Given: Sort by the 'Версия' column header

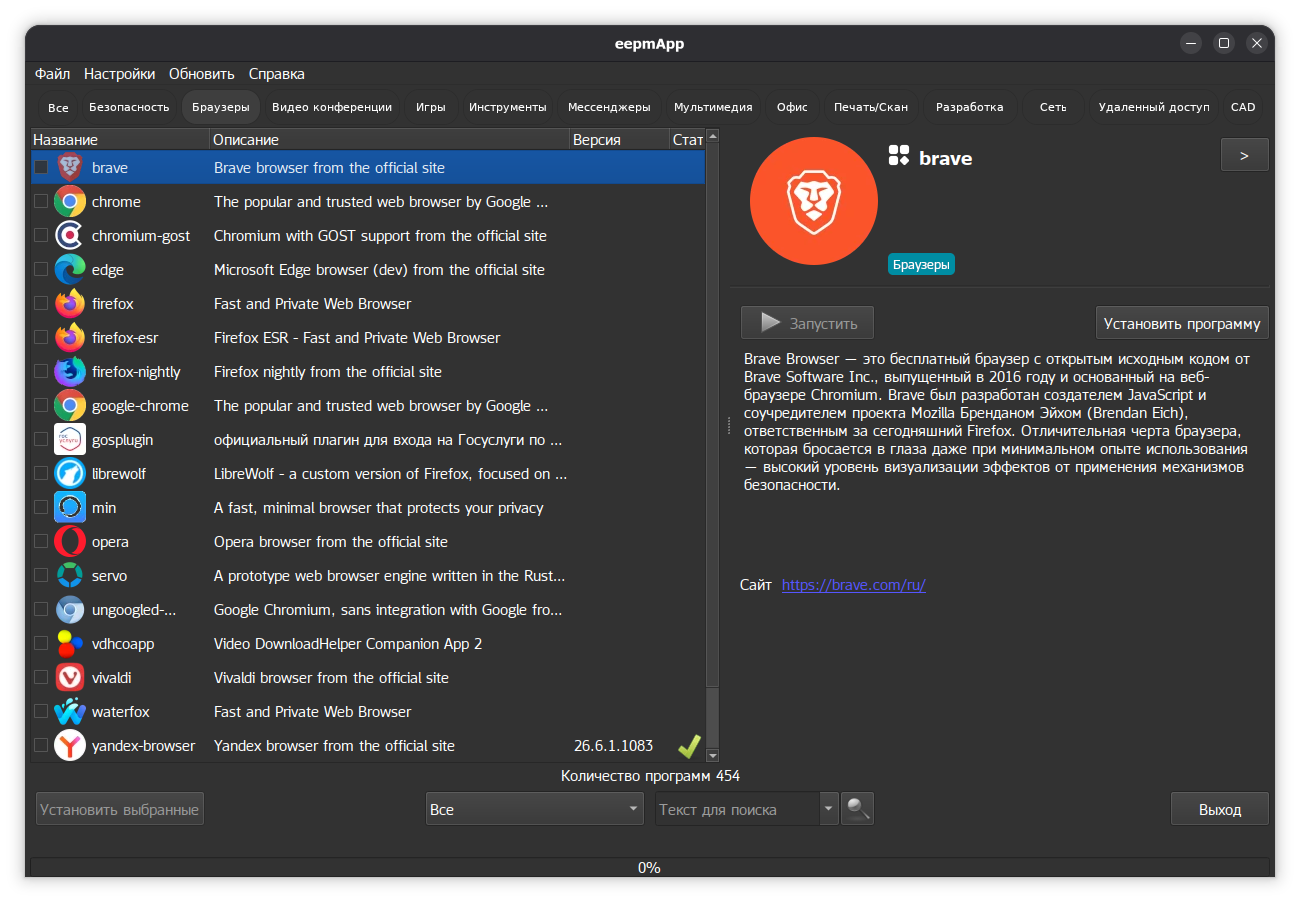Looking at the screenshot, I should click(619, 140).
